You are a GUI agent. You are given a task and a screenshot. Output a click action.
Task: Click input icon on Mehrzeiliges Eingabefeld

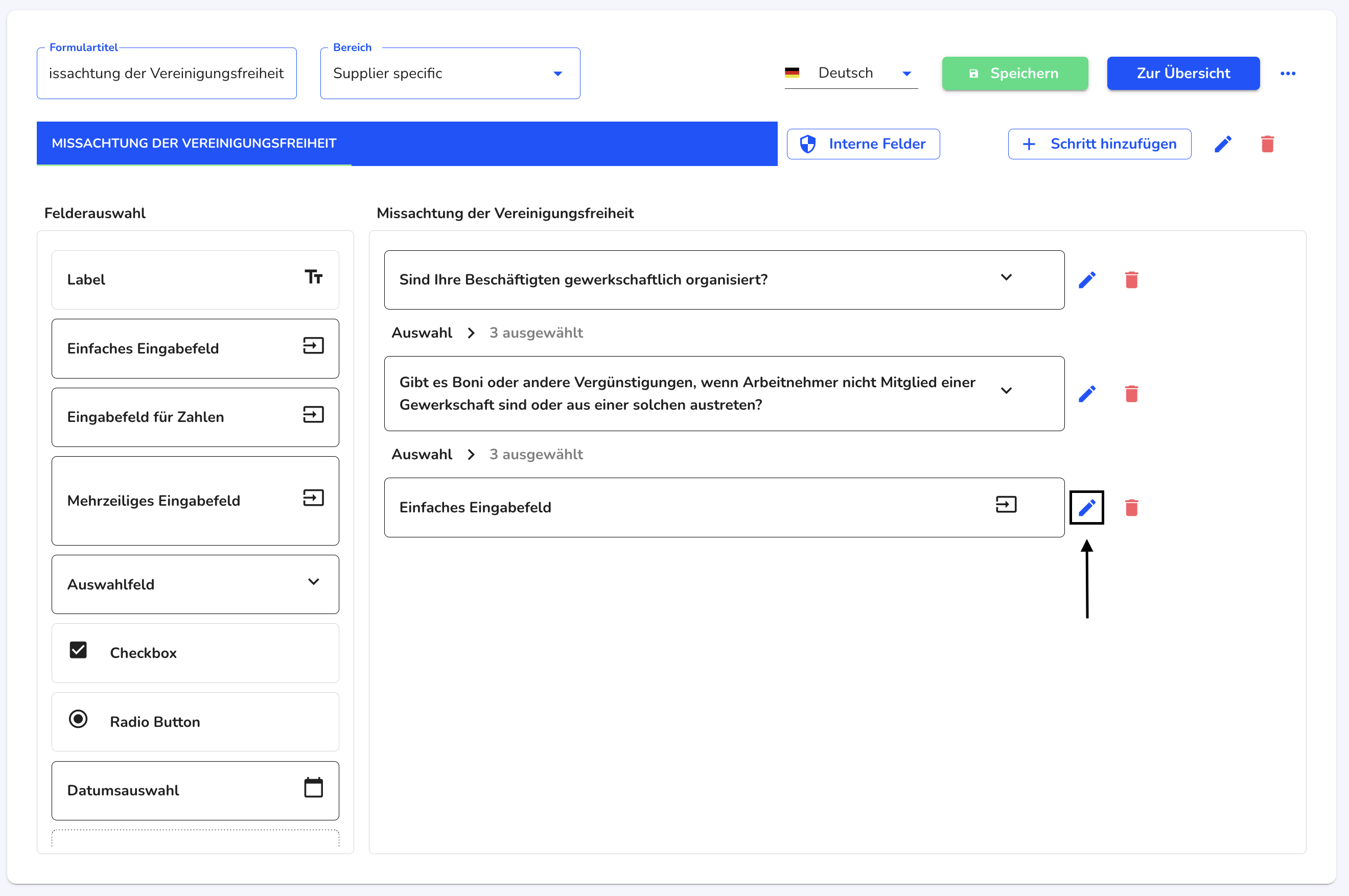pyautogui.click(x=313, y=498)
